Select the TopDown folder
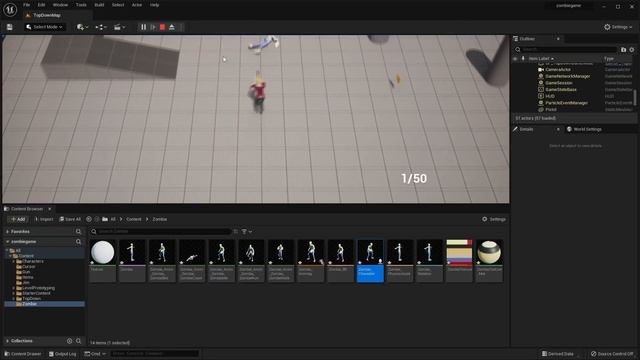 coord(31,298)
